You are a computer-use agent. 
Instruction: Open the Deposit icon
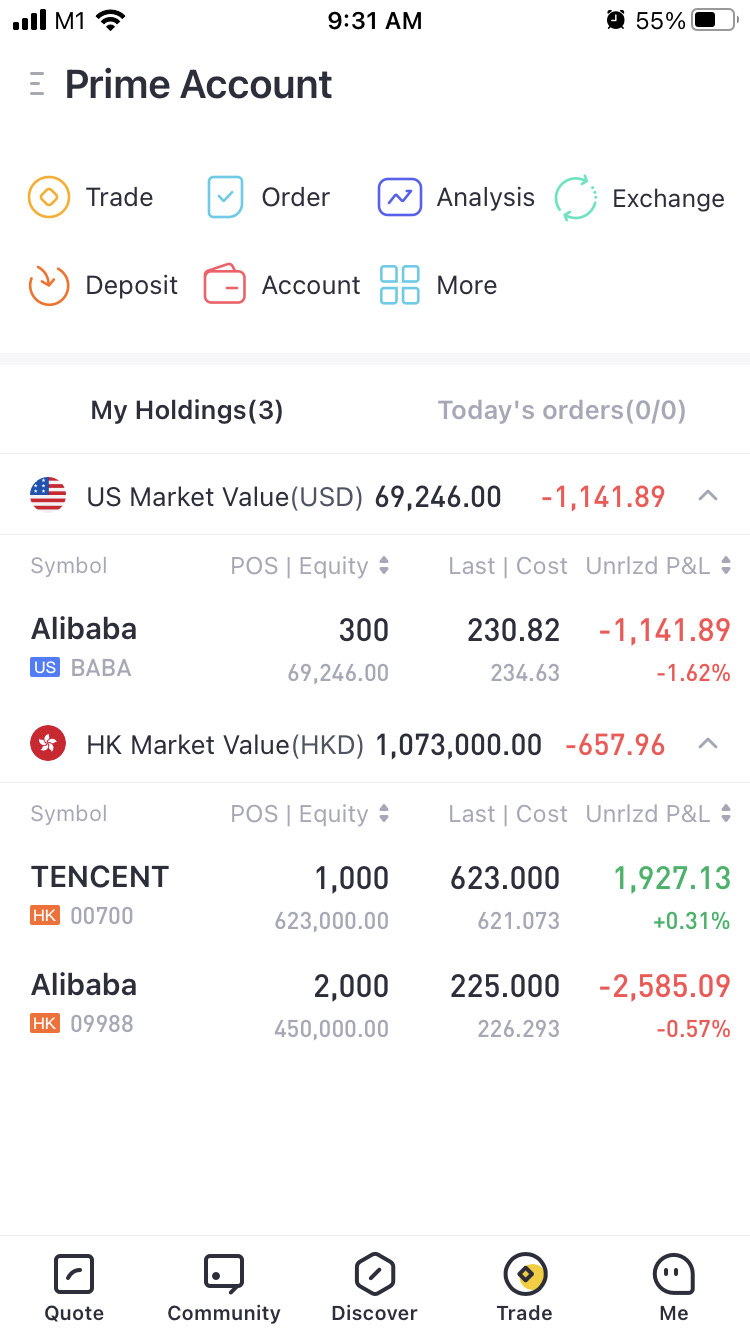pyautogui.click(x=48, y=285)
